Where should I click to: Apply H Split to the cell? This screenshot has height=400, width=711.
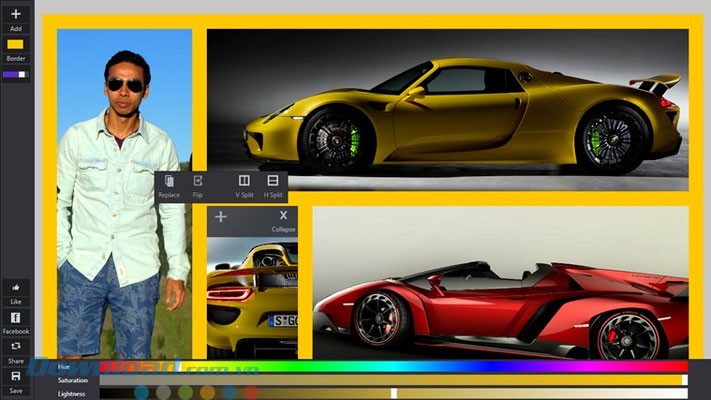tap(273, 181)
